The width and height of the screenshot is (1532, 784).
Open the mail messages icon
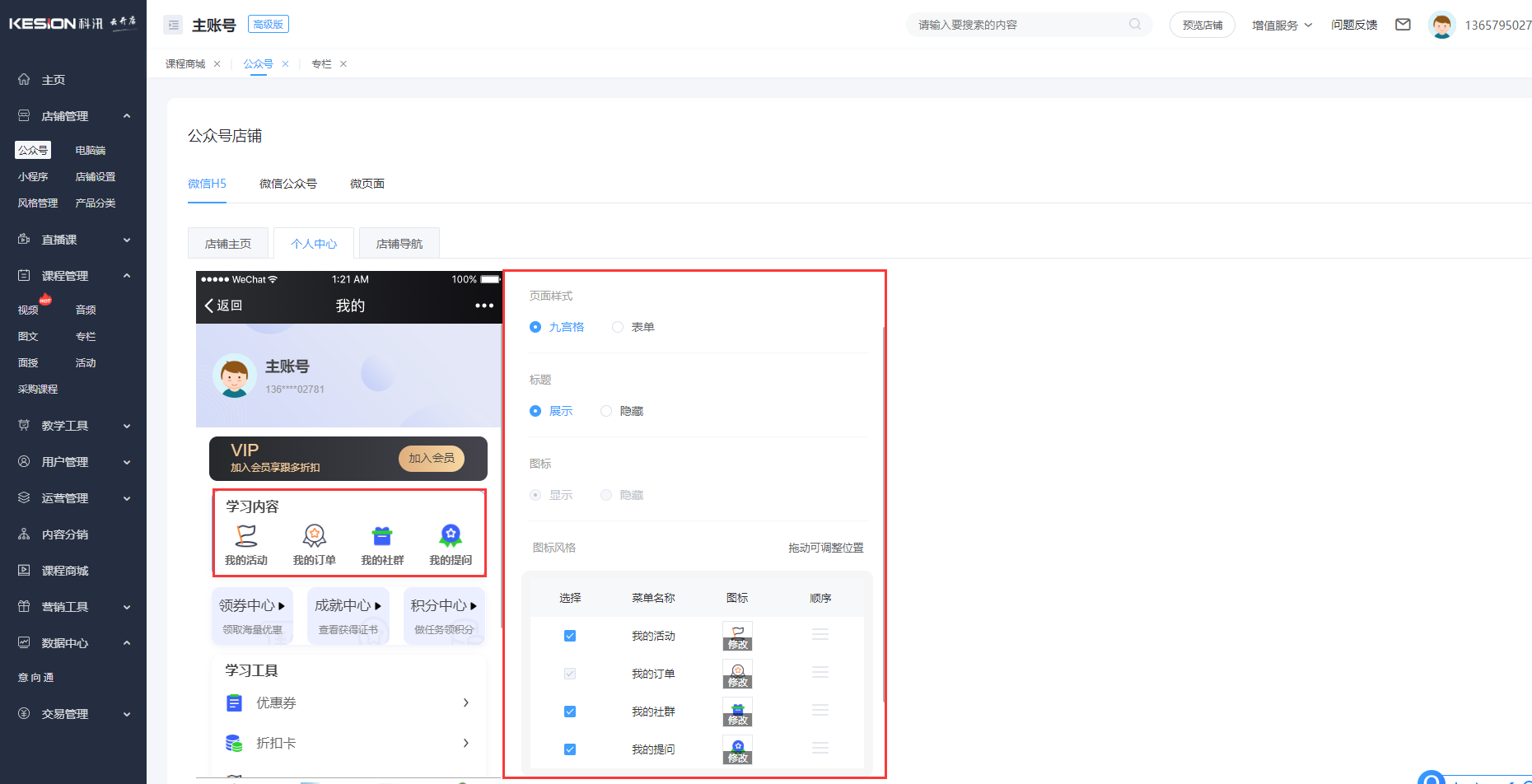point(1403,25)
